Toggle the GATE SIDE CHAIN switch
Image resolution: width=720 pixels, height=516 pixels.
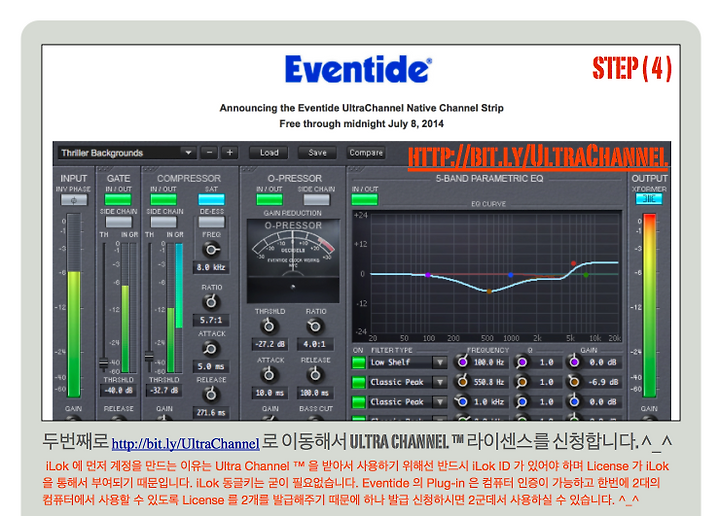[118, 222]
